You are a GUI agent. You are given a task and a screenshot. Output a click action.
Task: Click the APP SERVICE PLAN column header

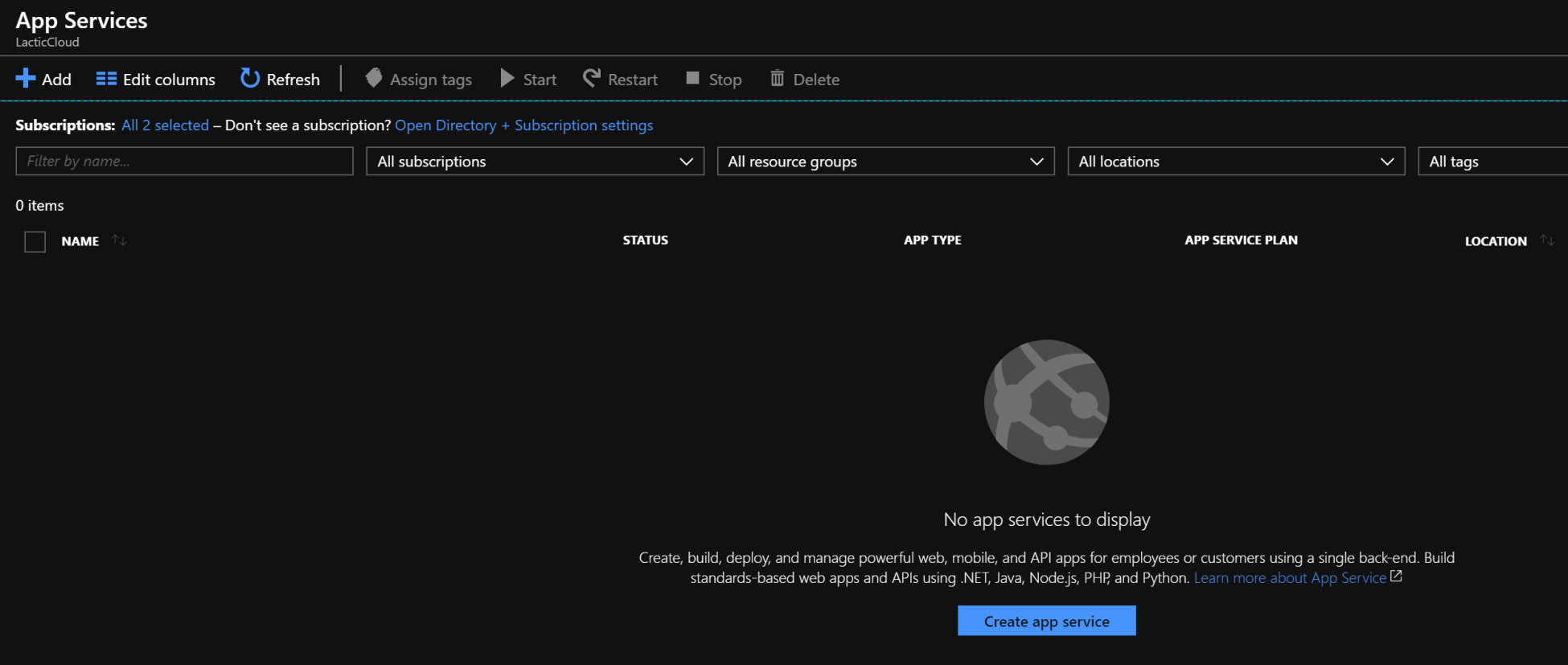1241,240
